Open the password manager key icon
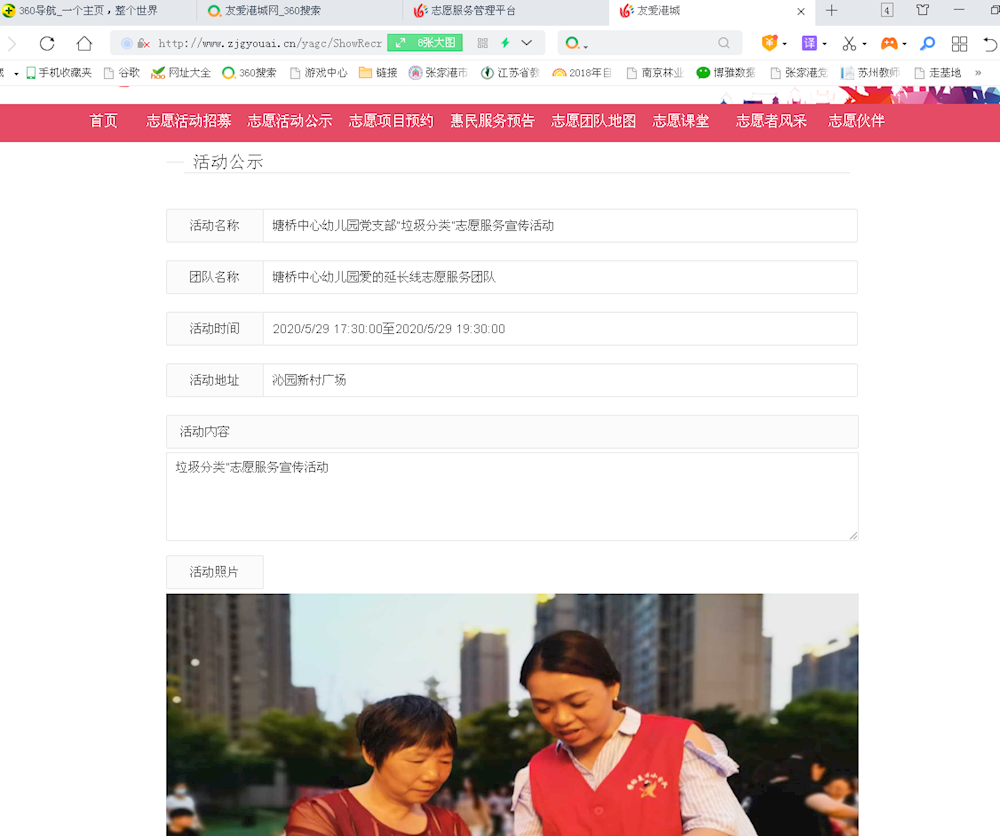This screenshot has width=1000, height=836. point(926,44)
